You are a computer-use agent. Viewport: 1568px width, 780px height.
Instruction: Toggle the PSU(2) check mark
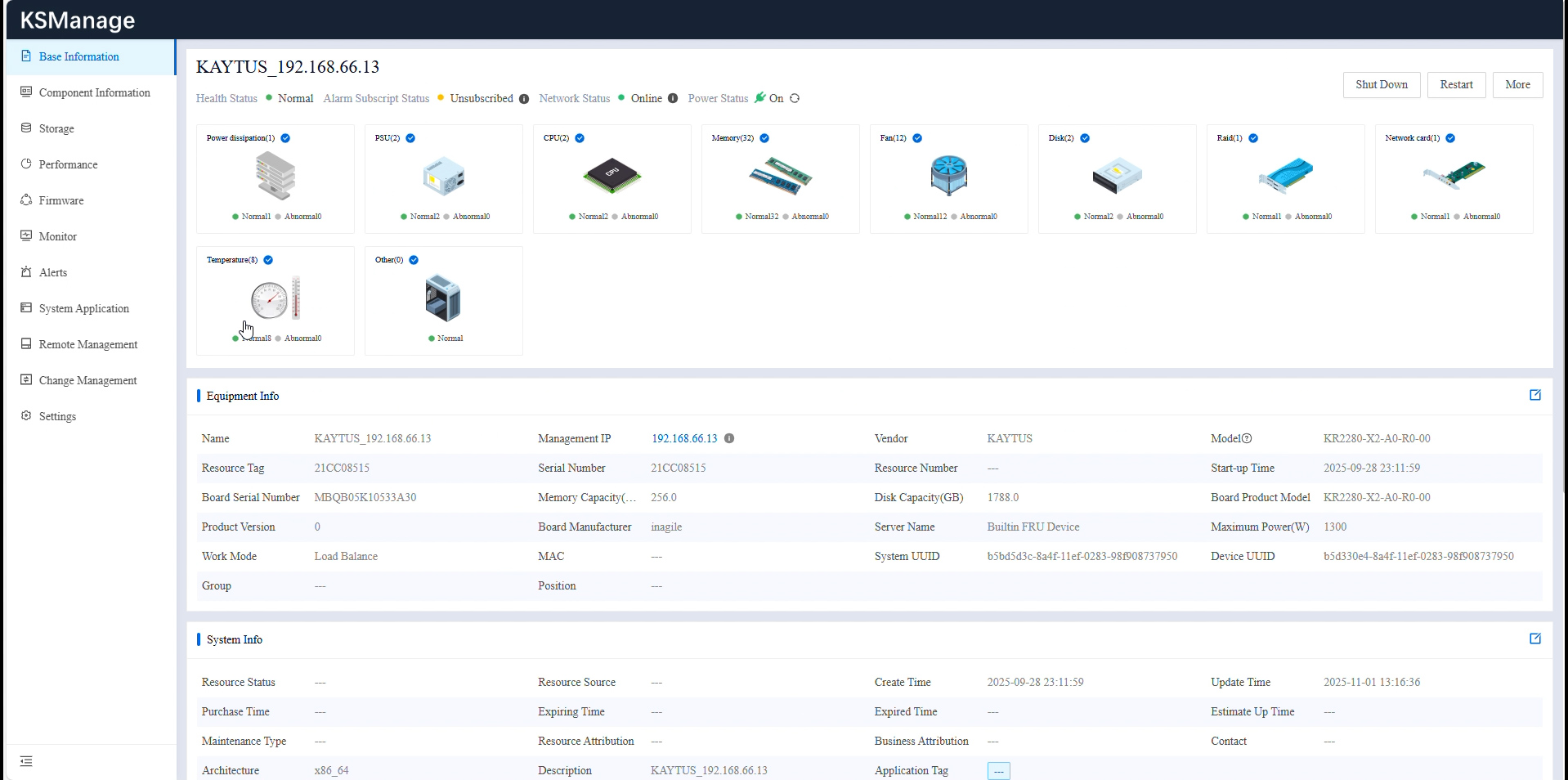tap(410, 138)
